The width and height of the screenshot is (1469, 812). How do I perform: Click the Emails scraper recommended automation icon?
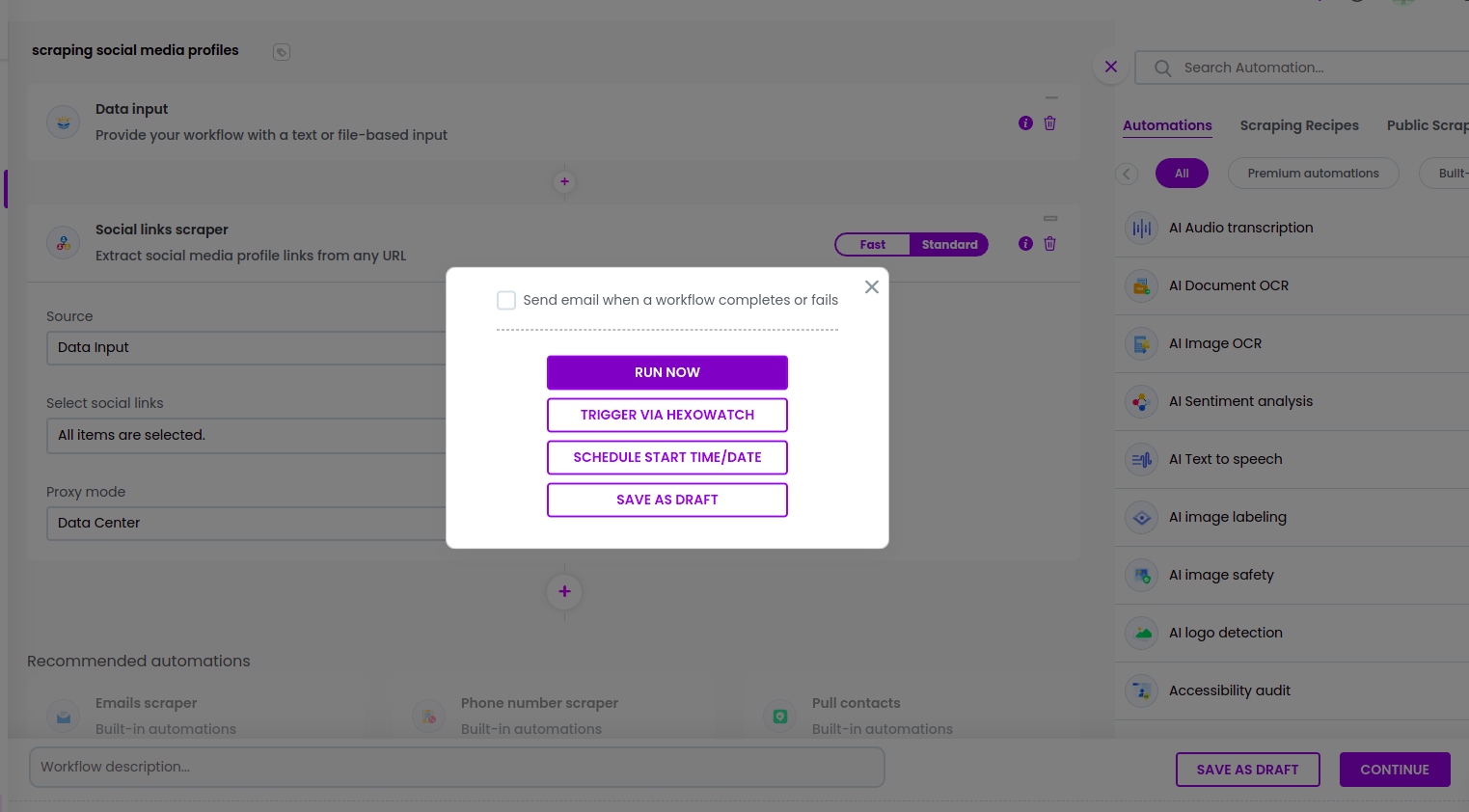(63, 716)
